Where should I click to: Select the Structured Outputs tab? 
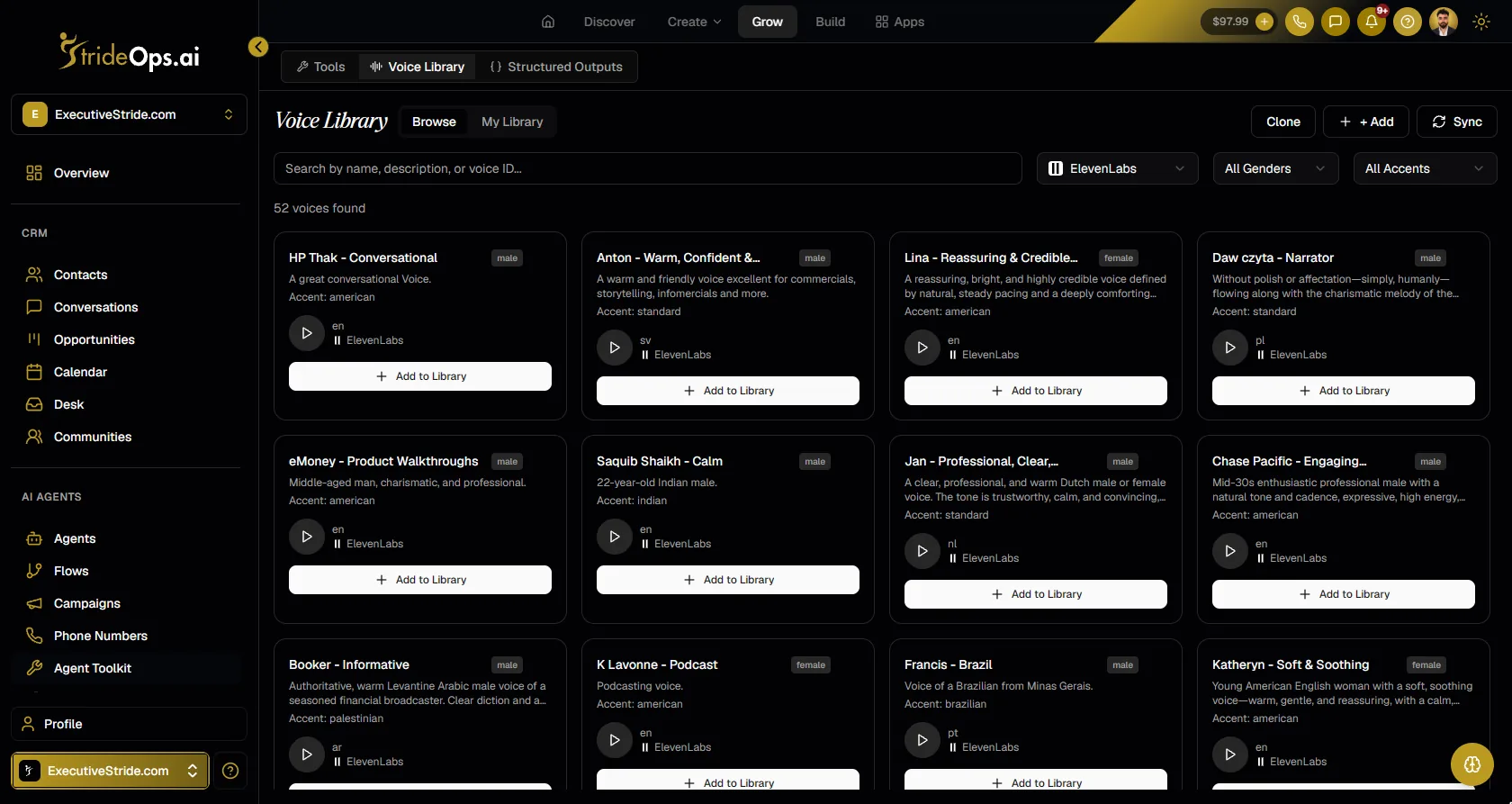tap(556, 67)
